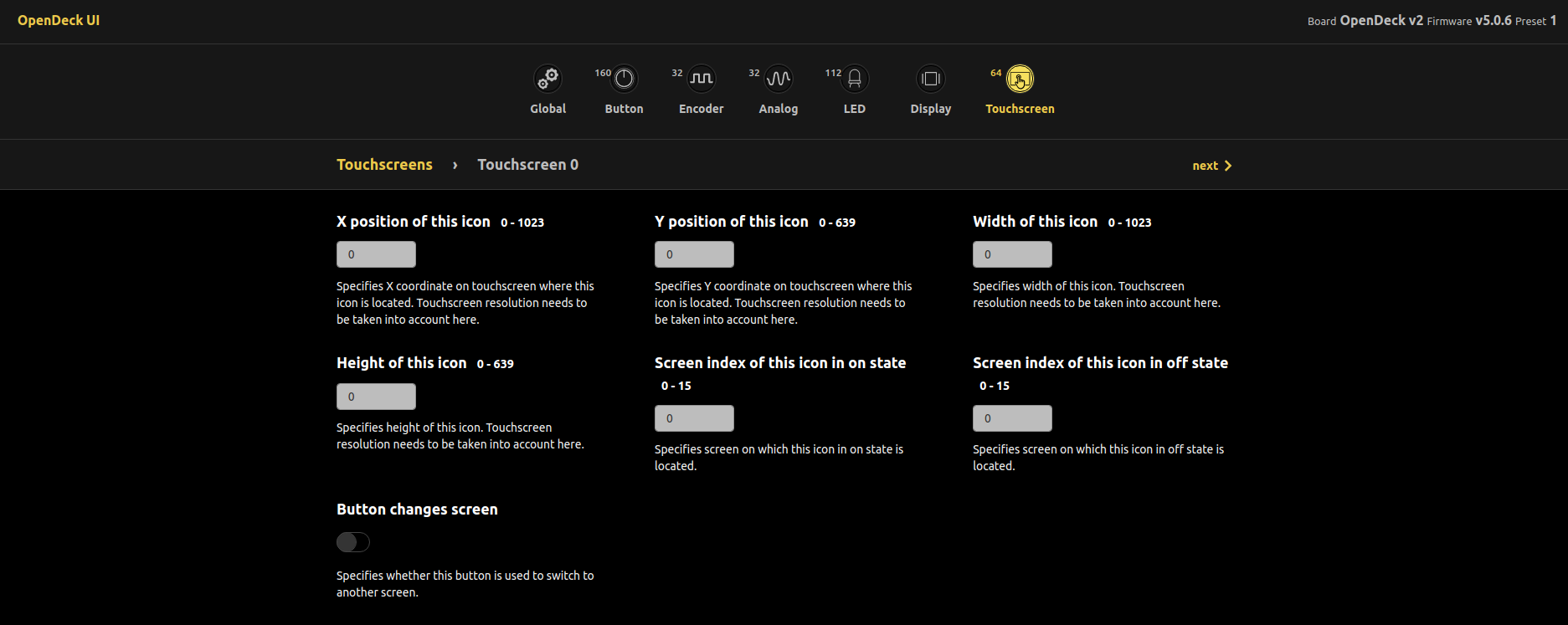The height and width of the screenshot is (625, 1568).
Task: Click the Button tab label
Action: pyautogui.click(x=625, y=109)
